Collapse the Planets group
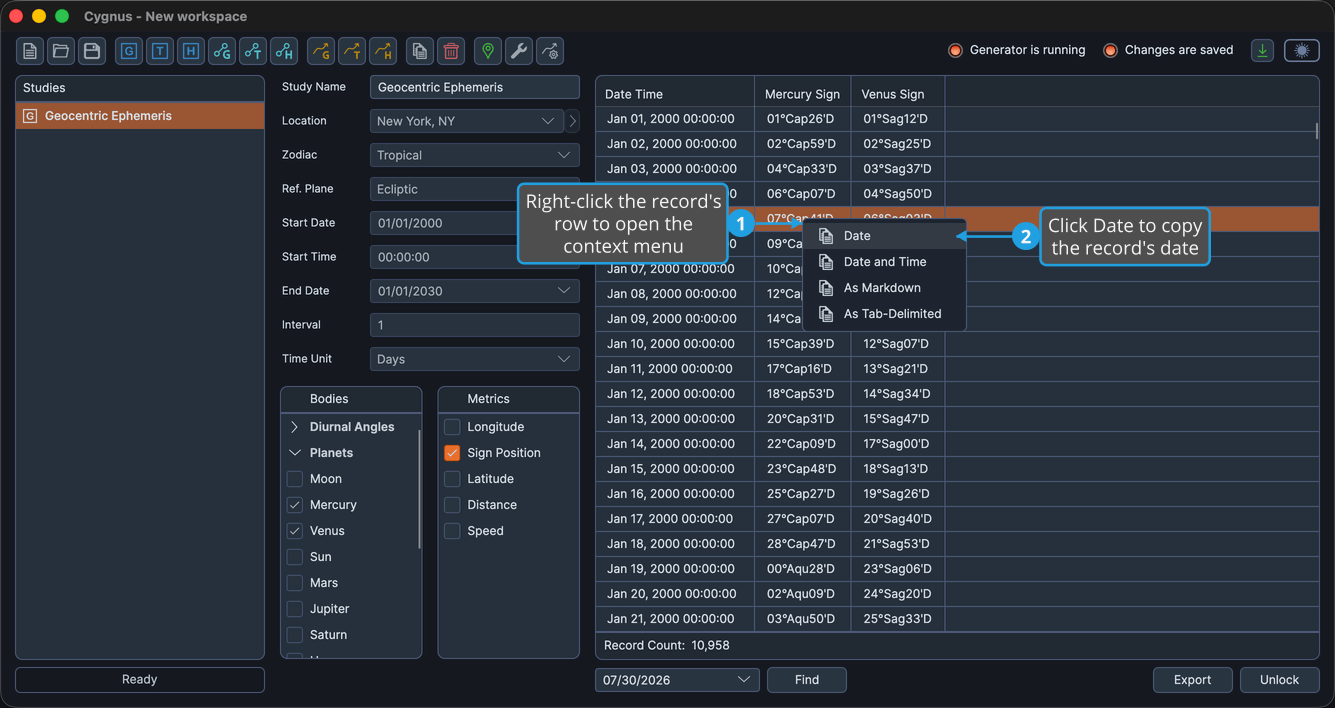The image size is (1335, 708). pyautogui.click(x=295, y=453)
